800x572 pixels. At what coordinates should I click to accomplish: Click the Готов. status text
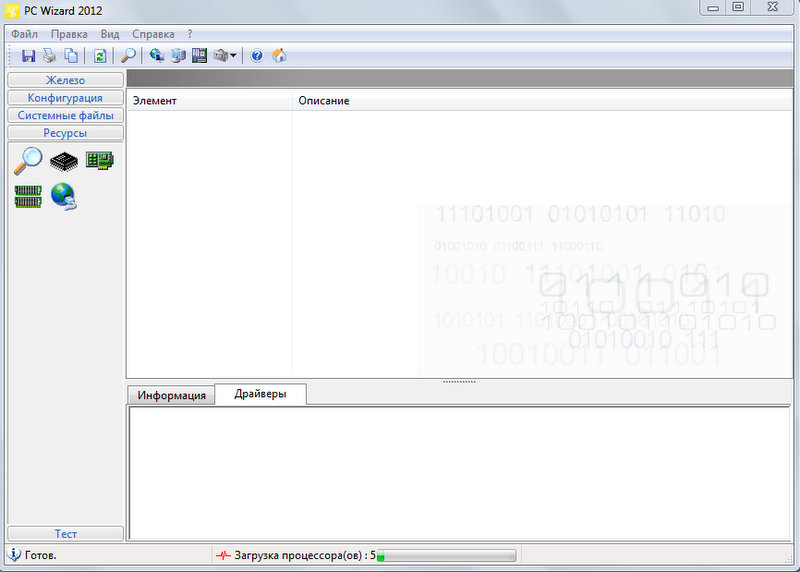pyautogui.click(x=40, y=555)
